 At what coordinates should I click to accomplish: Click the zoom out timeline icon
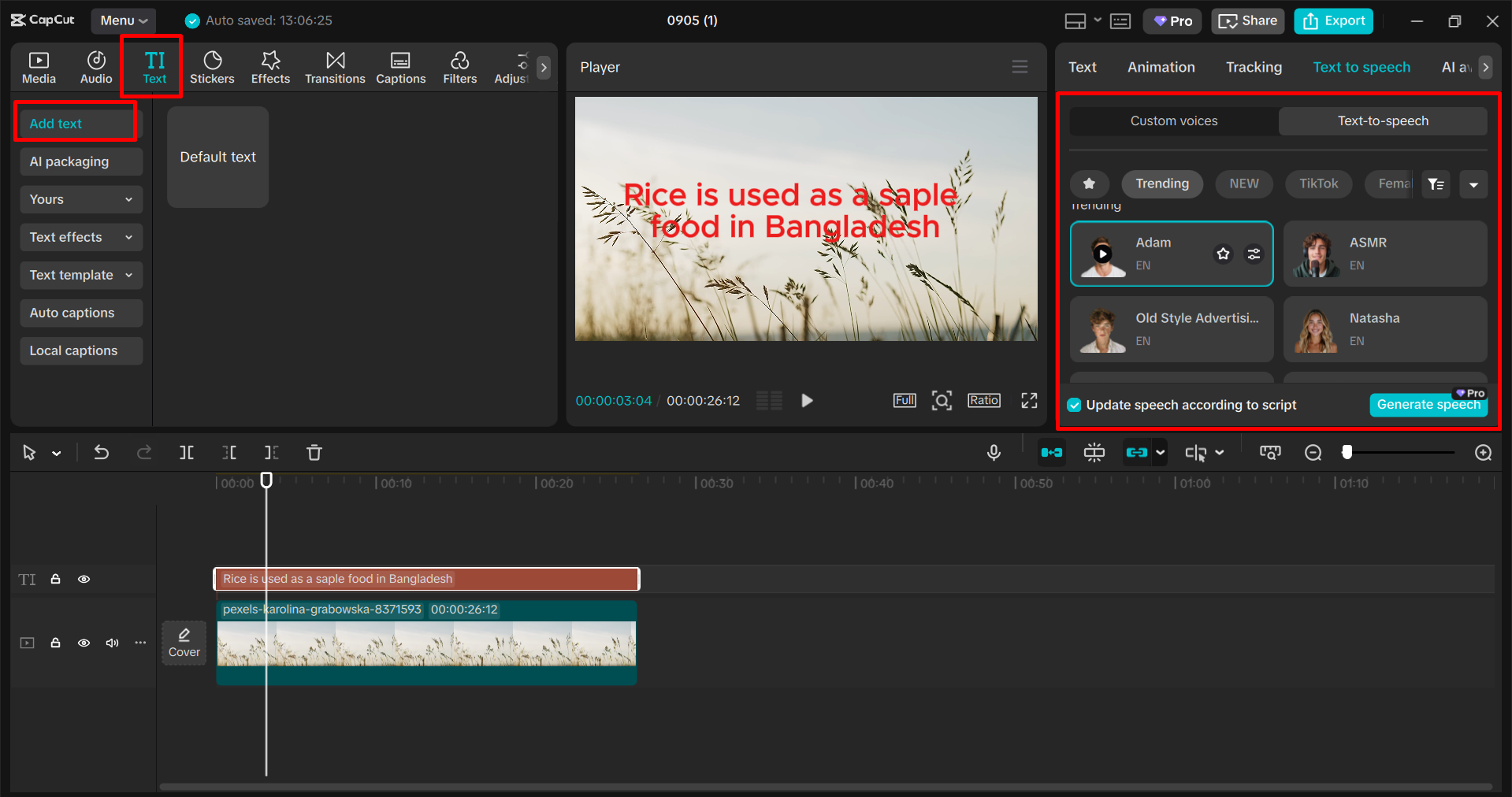1313,453
